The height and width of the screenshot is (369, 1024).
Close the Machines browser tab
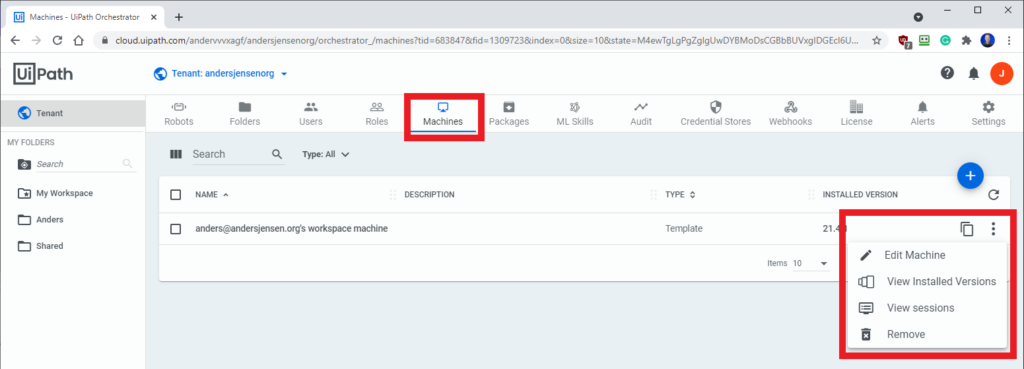pos(155,17)
